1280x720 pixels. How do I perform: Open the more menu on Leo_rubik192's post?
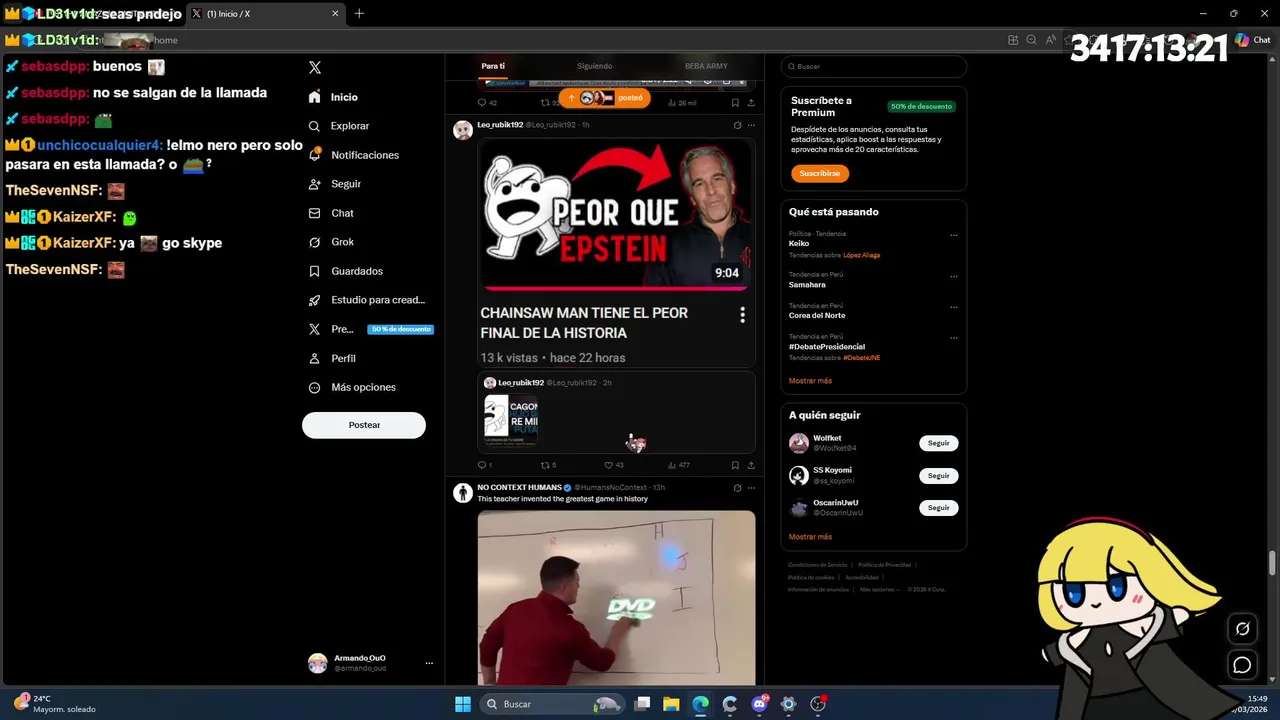click(751, 125)
